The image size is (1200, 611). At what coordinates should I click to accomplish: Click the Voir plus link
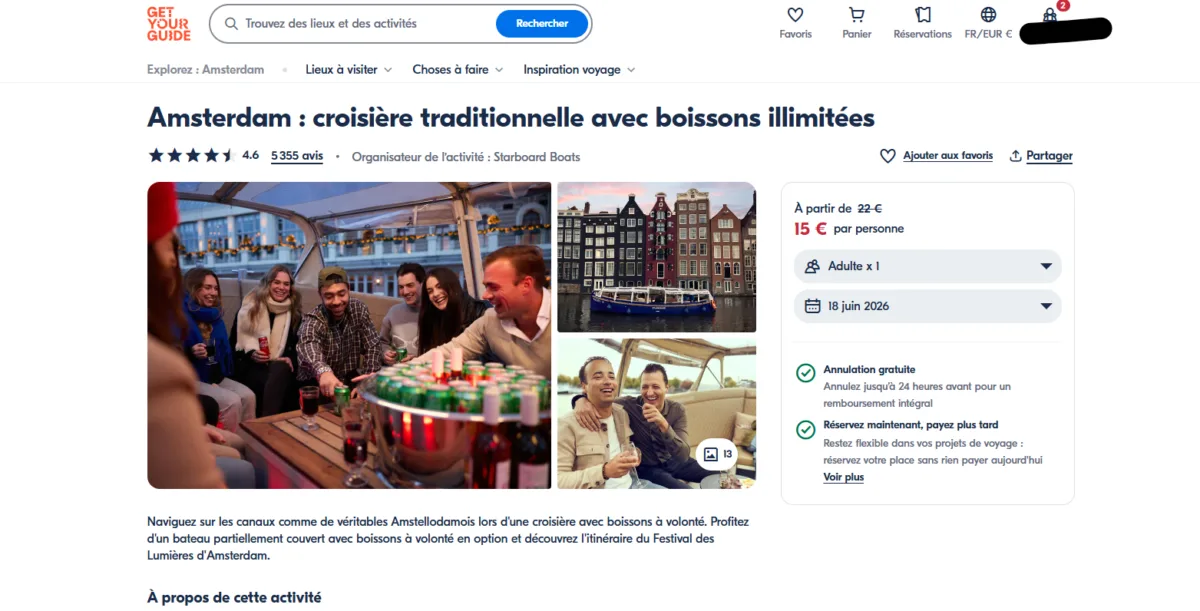844,477
